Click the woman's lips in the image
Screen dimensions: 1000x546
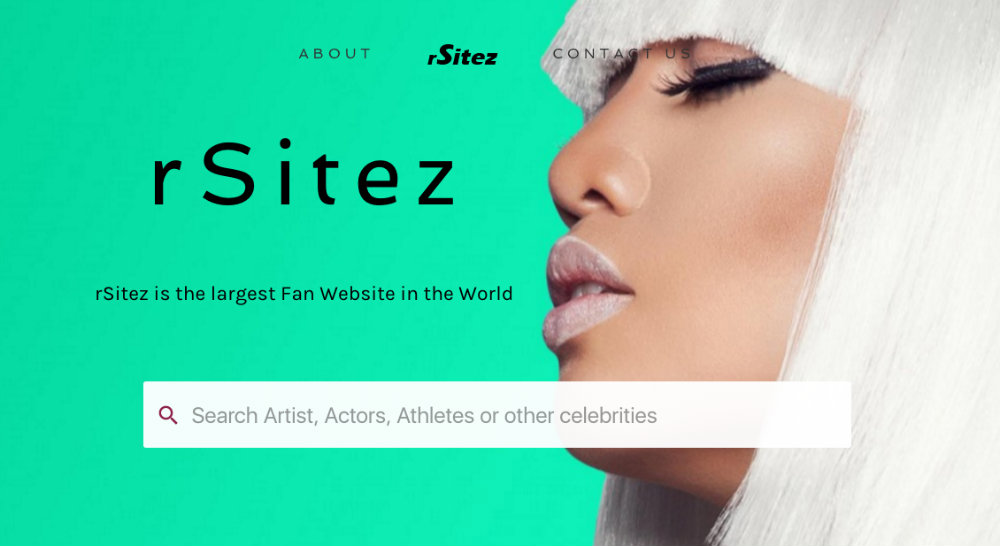pyautogui.click(x=584, y=290)
